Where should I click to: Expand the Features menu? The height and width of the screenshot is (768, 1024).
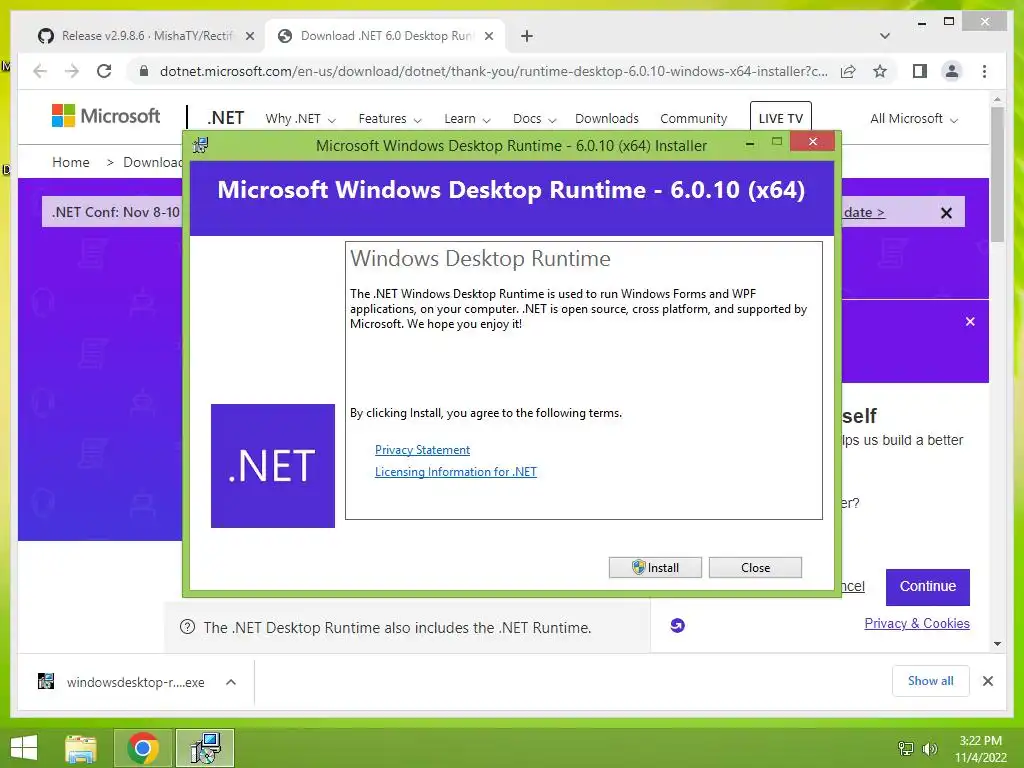tap(390, 119)
